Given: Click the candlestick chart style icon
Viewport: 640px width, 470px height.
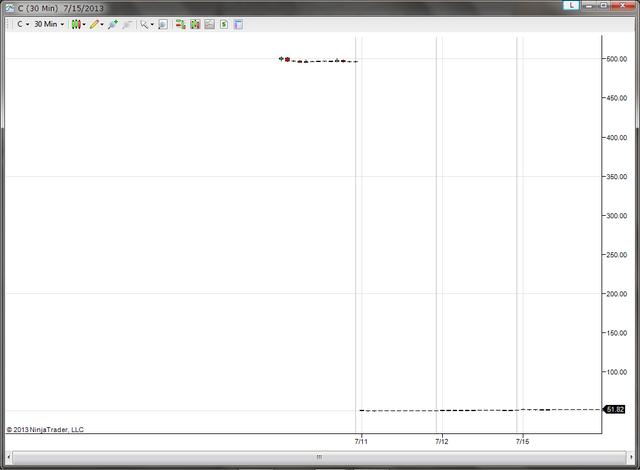Looking at the screenshot, I should click(x=76, y=24).
